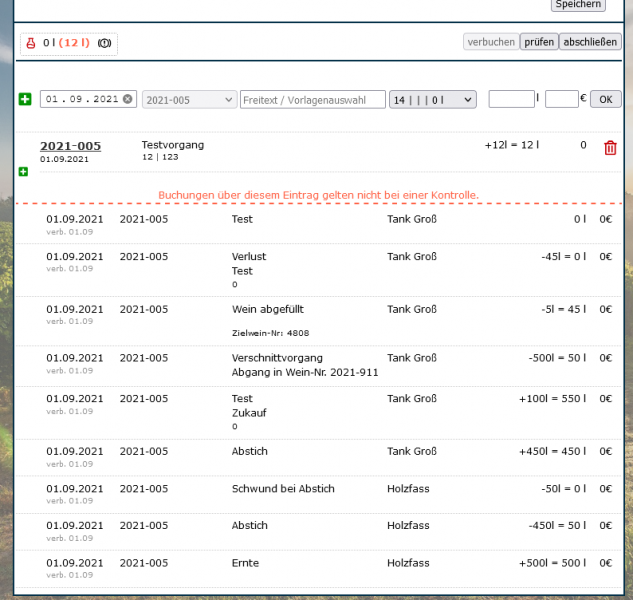
Task: Choose the abschließen option
Action: (x=590, y=42)
